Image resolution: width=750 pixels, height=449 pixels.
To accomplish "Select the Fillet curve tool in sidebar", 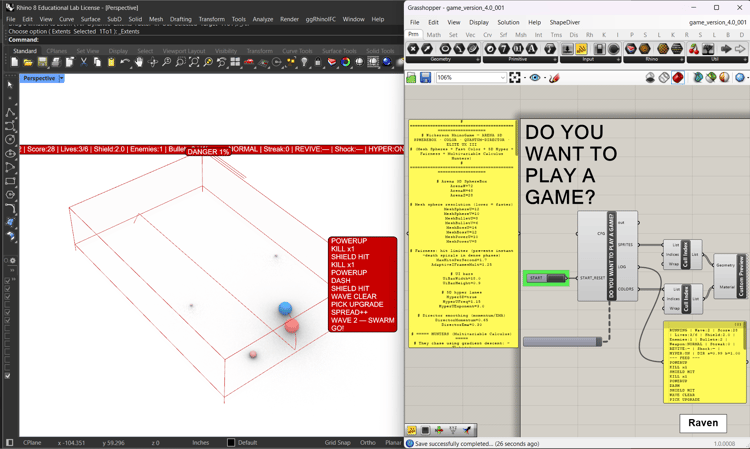I will pos(10,208).
